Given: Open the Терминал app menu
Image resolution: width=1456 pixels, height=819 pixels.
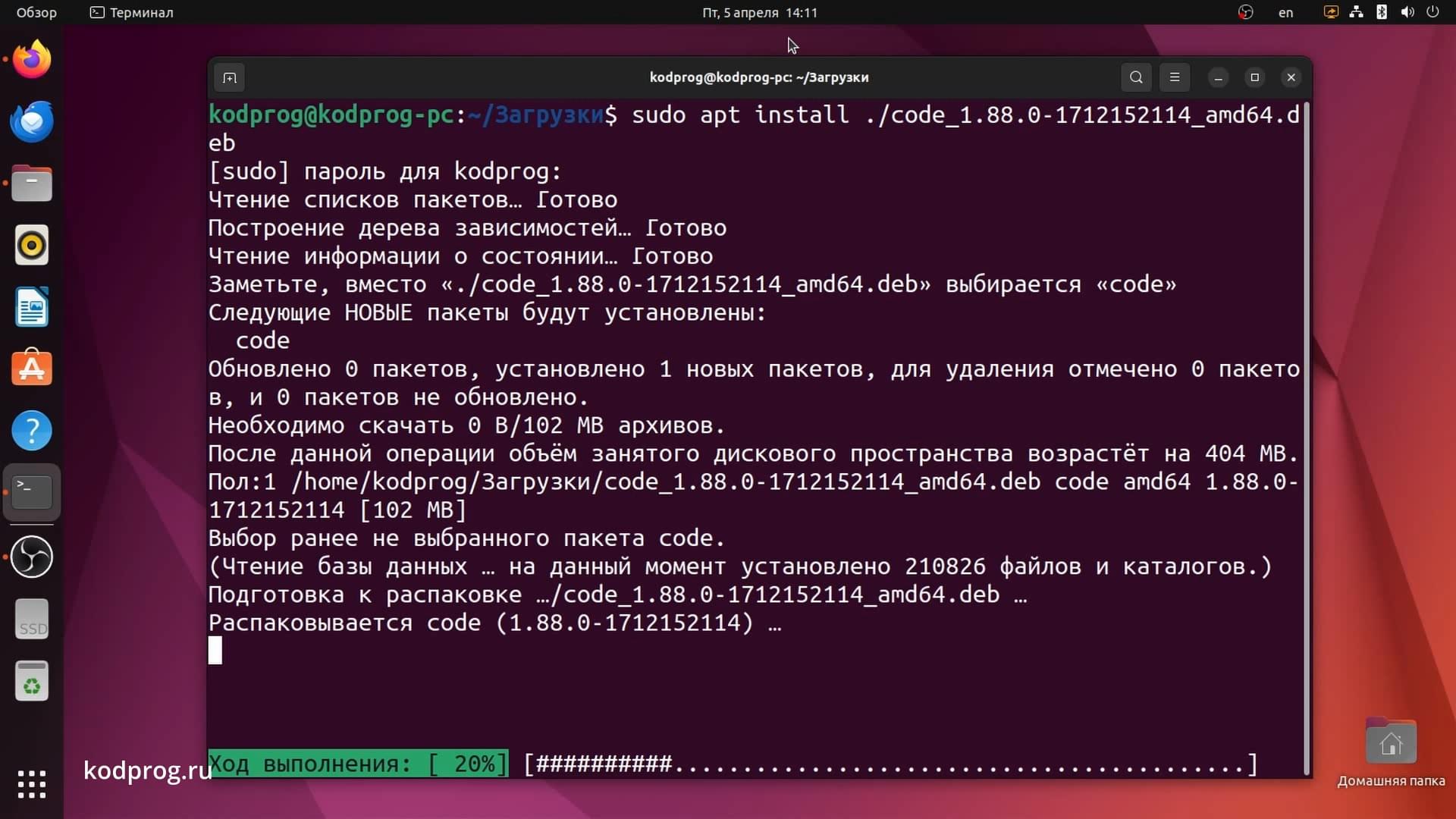Looking at the screenshot, I should (x=132, y=12).
